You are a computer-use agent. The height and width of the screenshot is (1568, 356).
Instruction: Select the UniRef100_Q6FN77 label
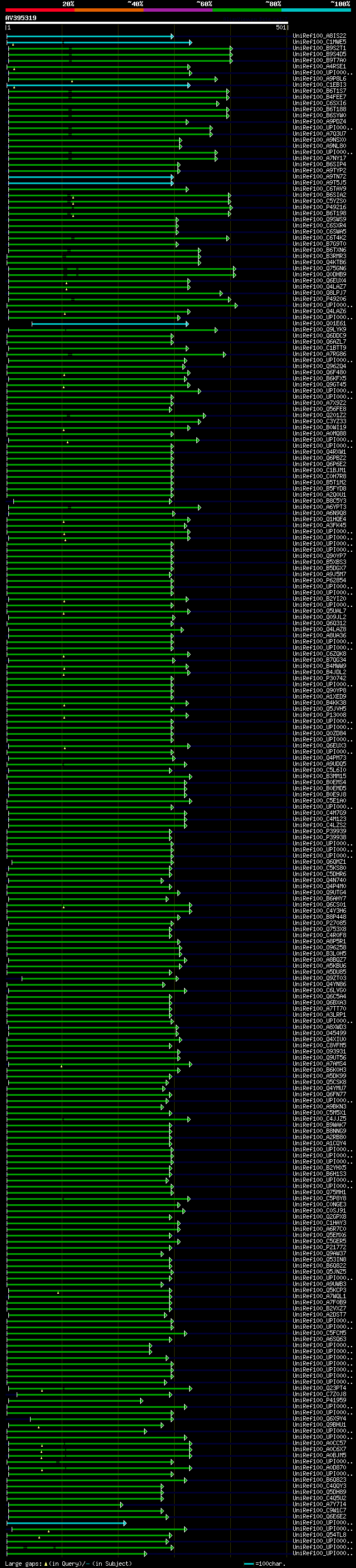tap(319, 1094)
